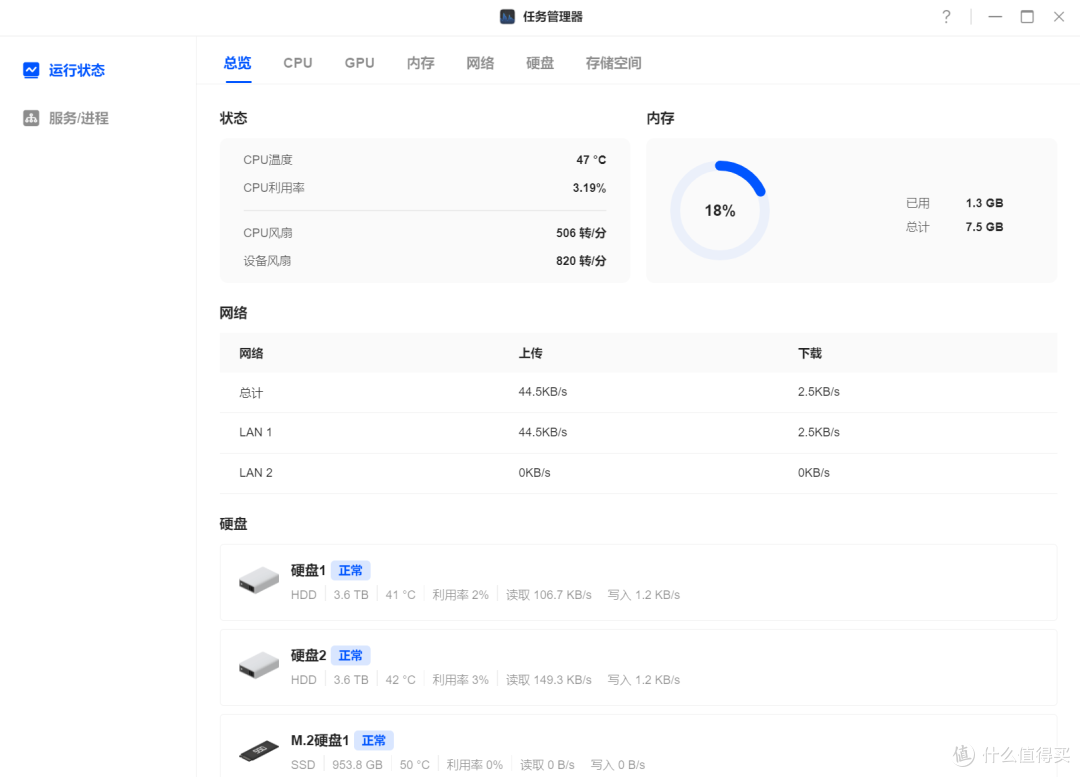Click the 硬盘 section heading

click(233, 524)
